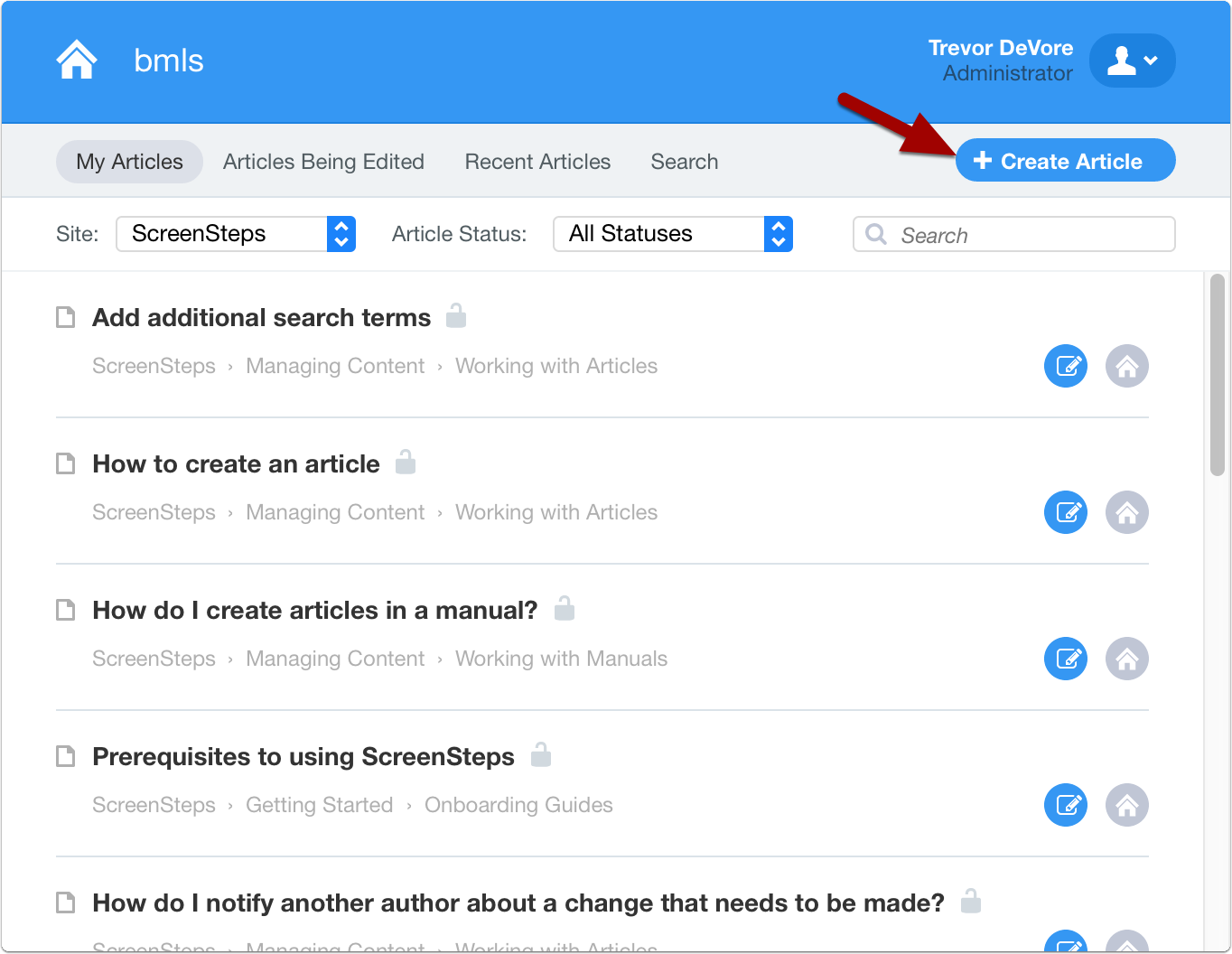This screenshot has height=954, width=1232.
Task: Click the Create Article button
Action: click(1065, 161)
